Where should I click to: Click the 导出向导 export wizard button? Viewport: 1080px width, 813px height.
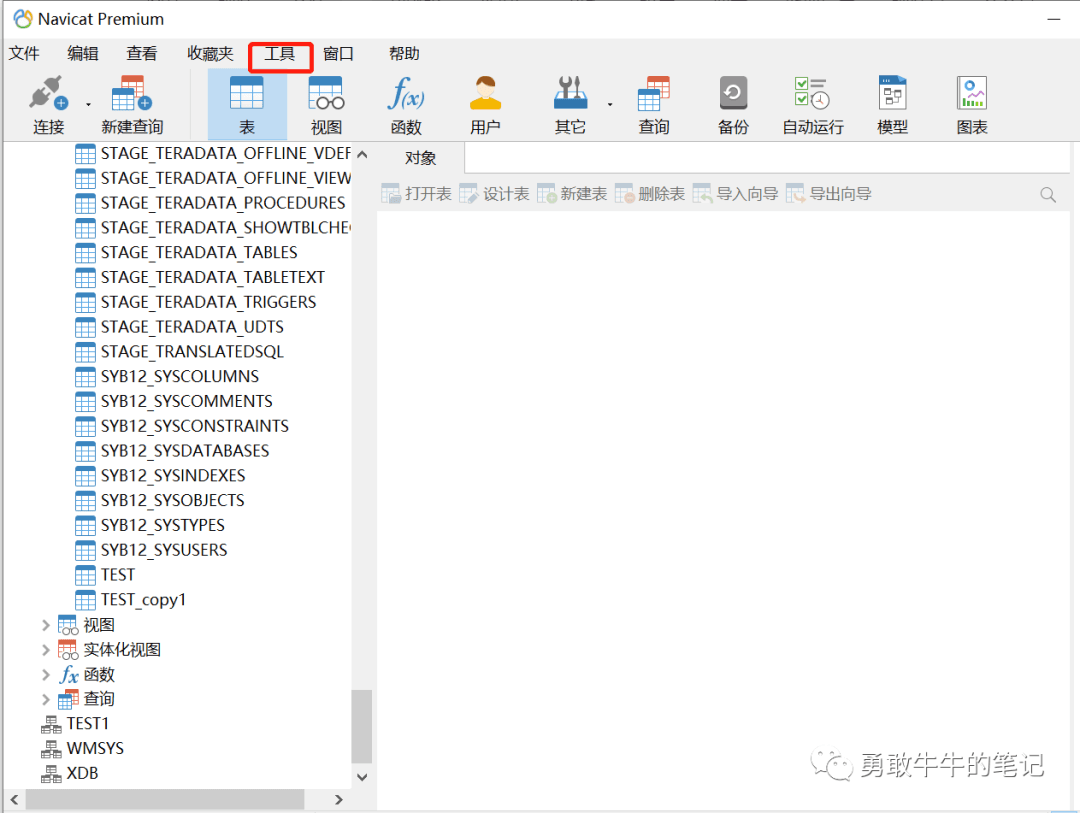click(829, 194)
